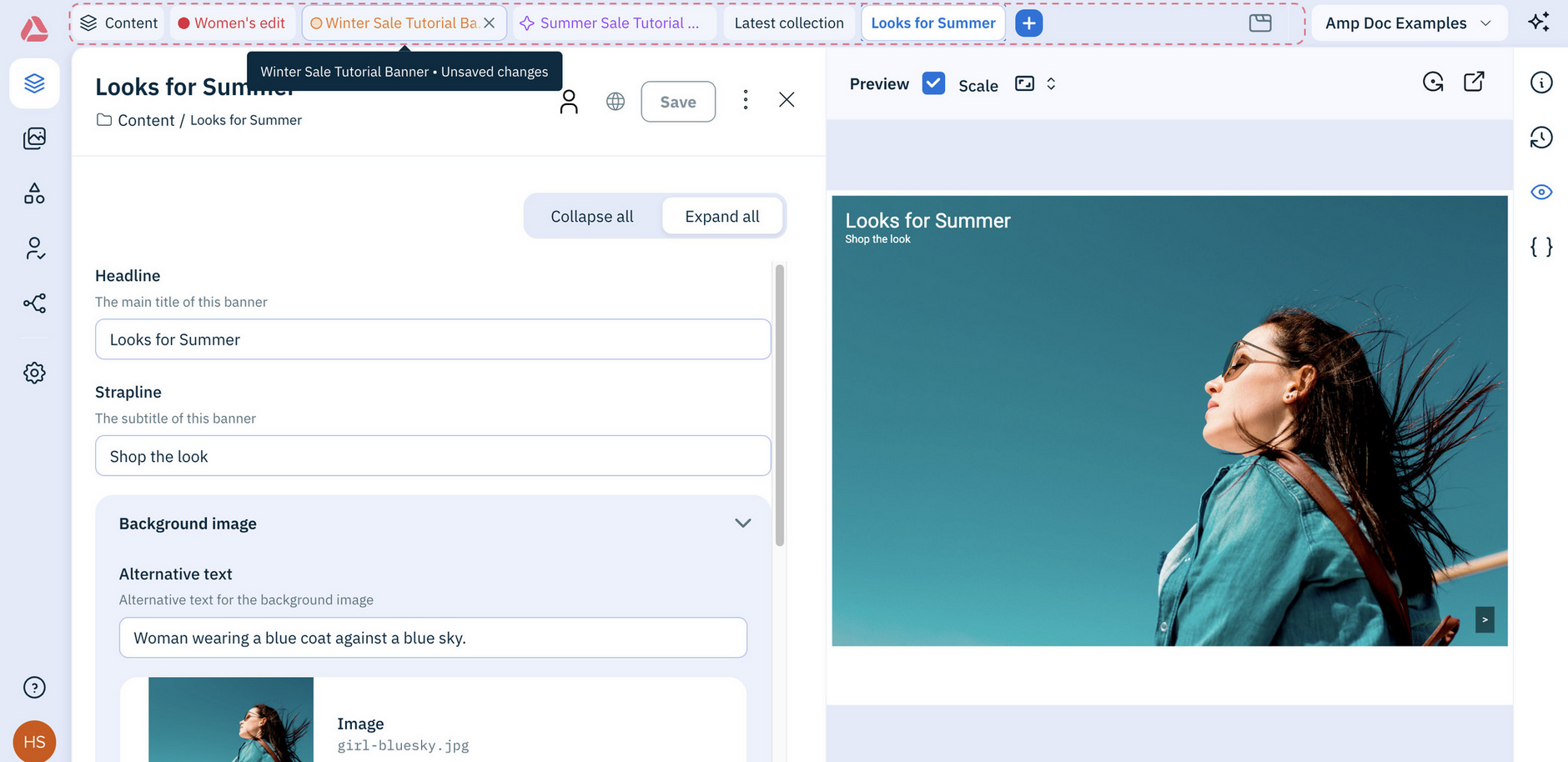
Task: Select the Collapse all option
Action: click(592, 217)
